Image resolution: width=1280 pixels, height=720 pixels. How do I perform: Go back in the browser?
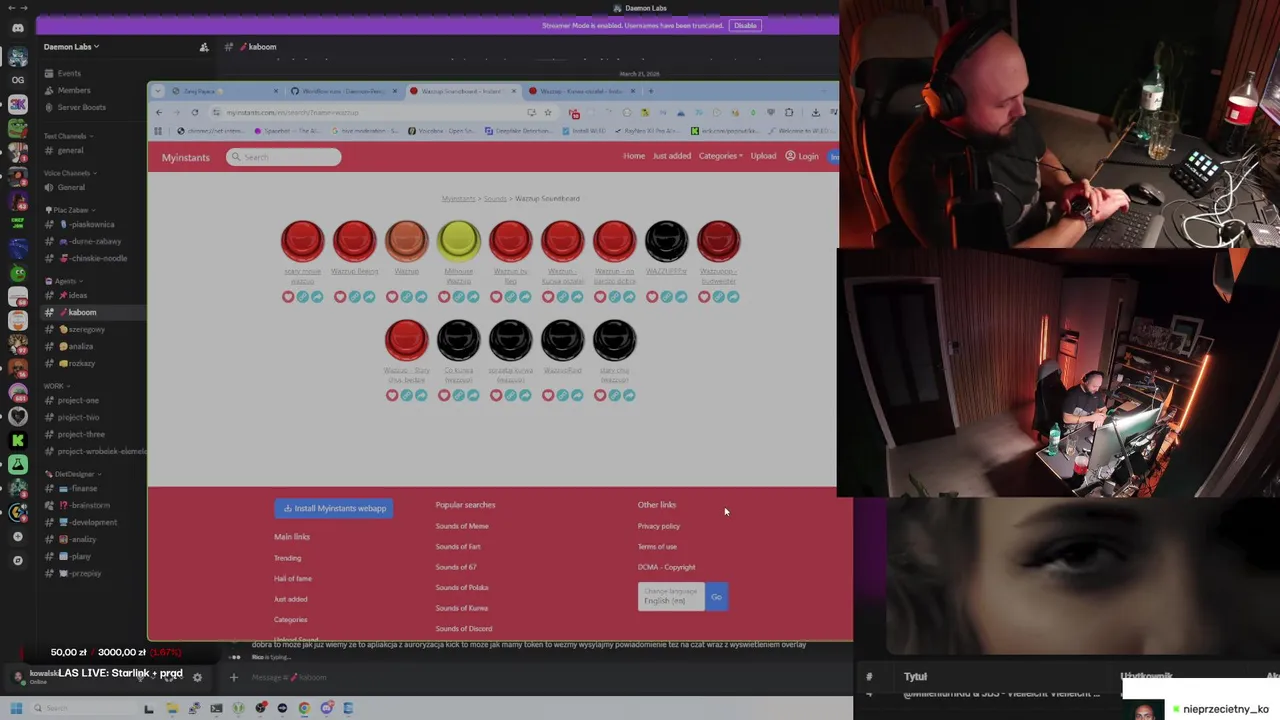(x=158, y=112)
